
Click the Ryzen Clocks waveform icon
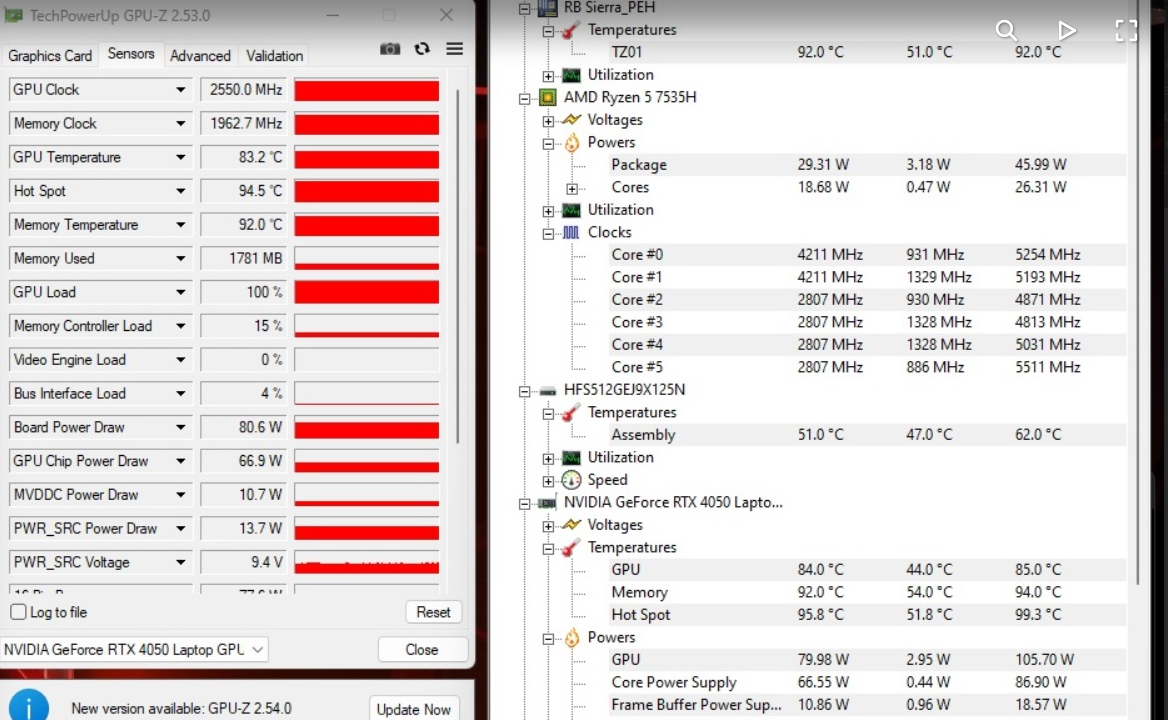coord(571,232)
